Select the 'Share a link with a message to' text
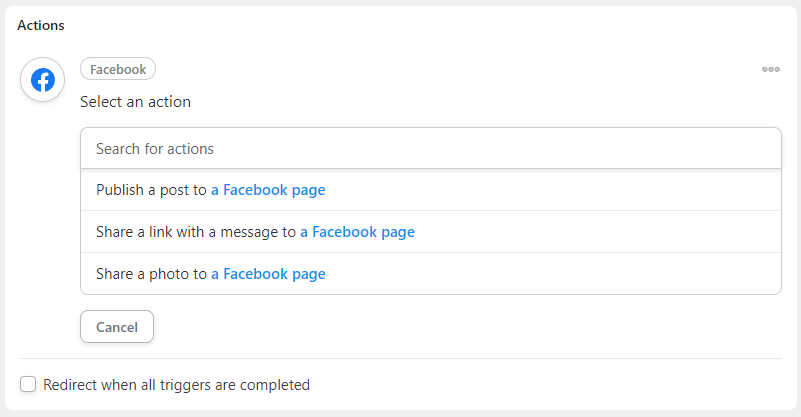Image resolution: width=801 pixels, height=417 pixels. [196, 232]
